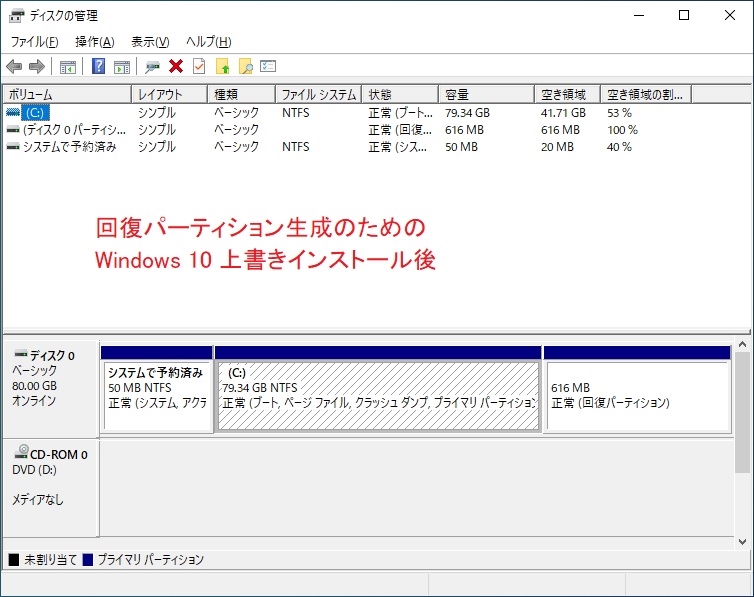
Task: Click the drive icon of ディスク 0 パーティション row
Action: (x=13, y=130)
